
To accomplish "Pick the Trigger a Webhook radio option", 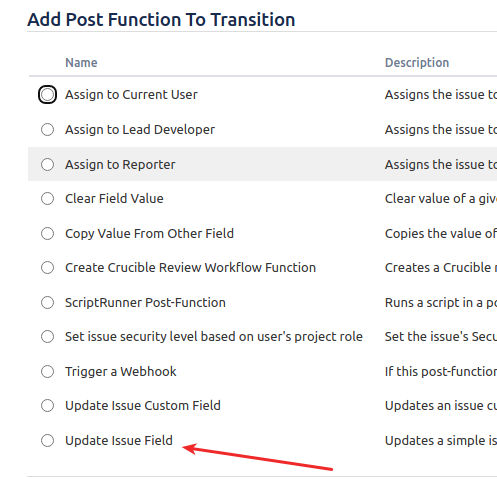I will (x=47, y=372).
